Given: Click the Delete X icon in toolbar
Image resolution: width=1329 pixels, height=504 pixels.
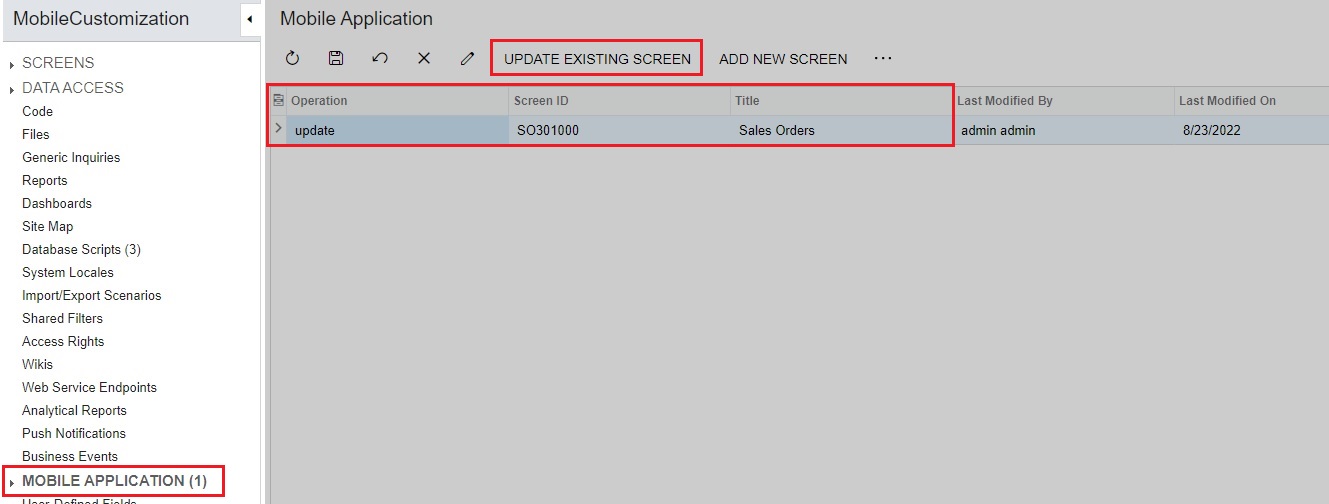Looking at the screenshot, I should [424, 59].
